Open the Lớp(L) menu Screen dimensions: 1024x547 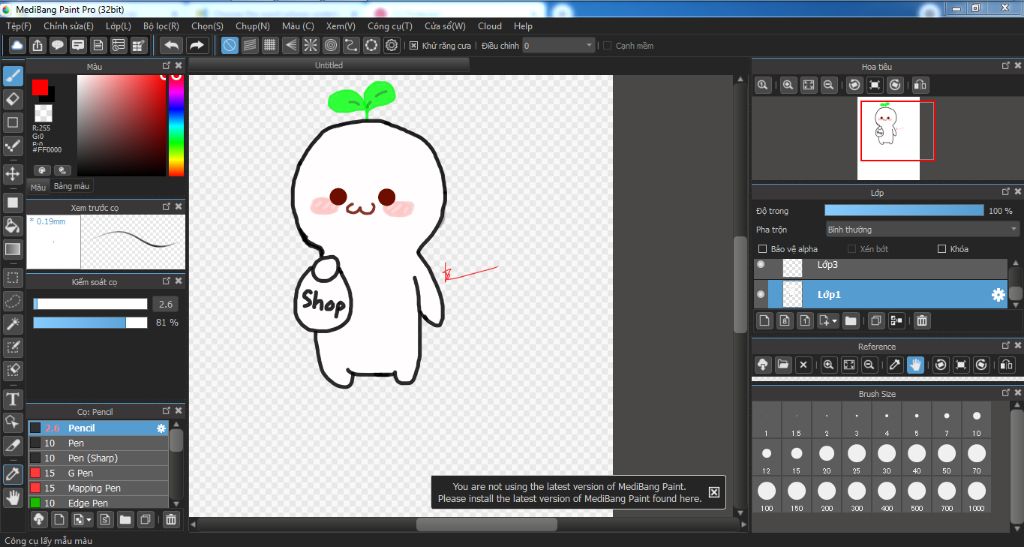coord(118,26)
